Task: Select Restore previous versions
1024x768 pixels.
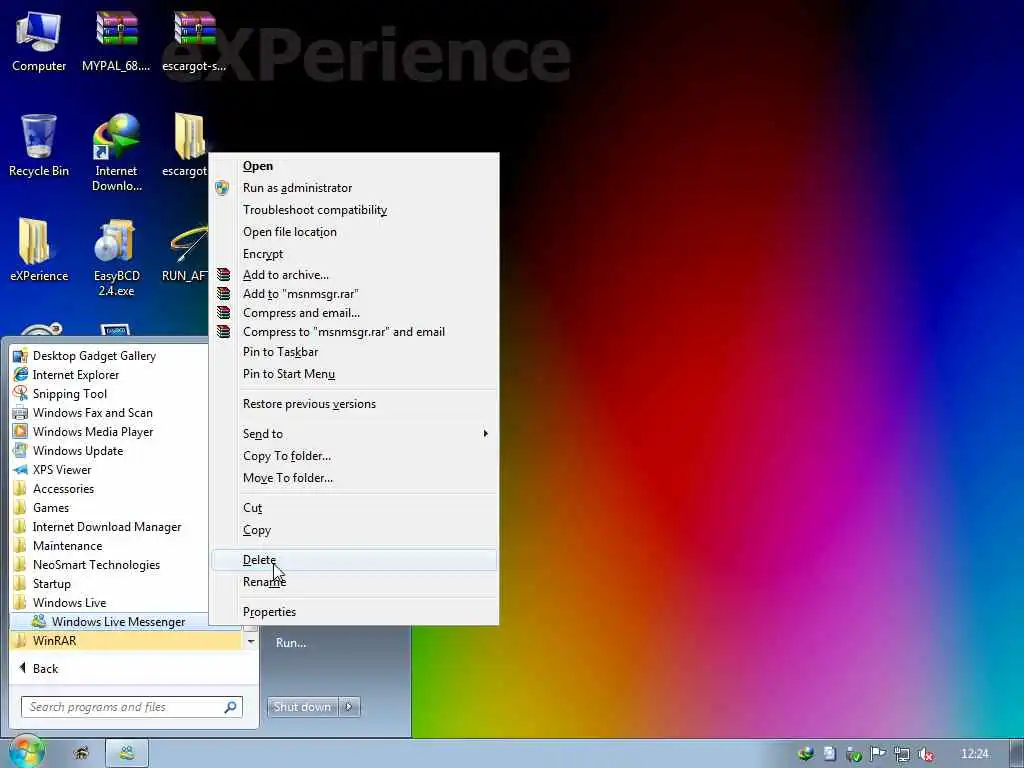Action: 355,404
